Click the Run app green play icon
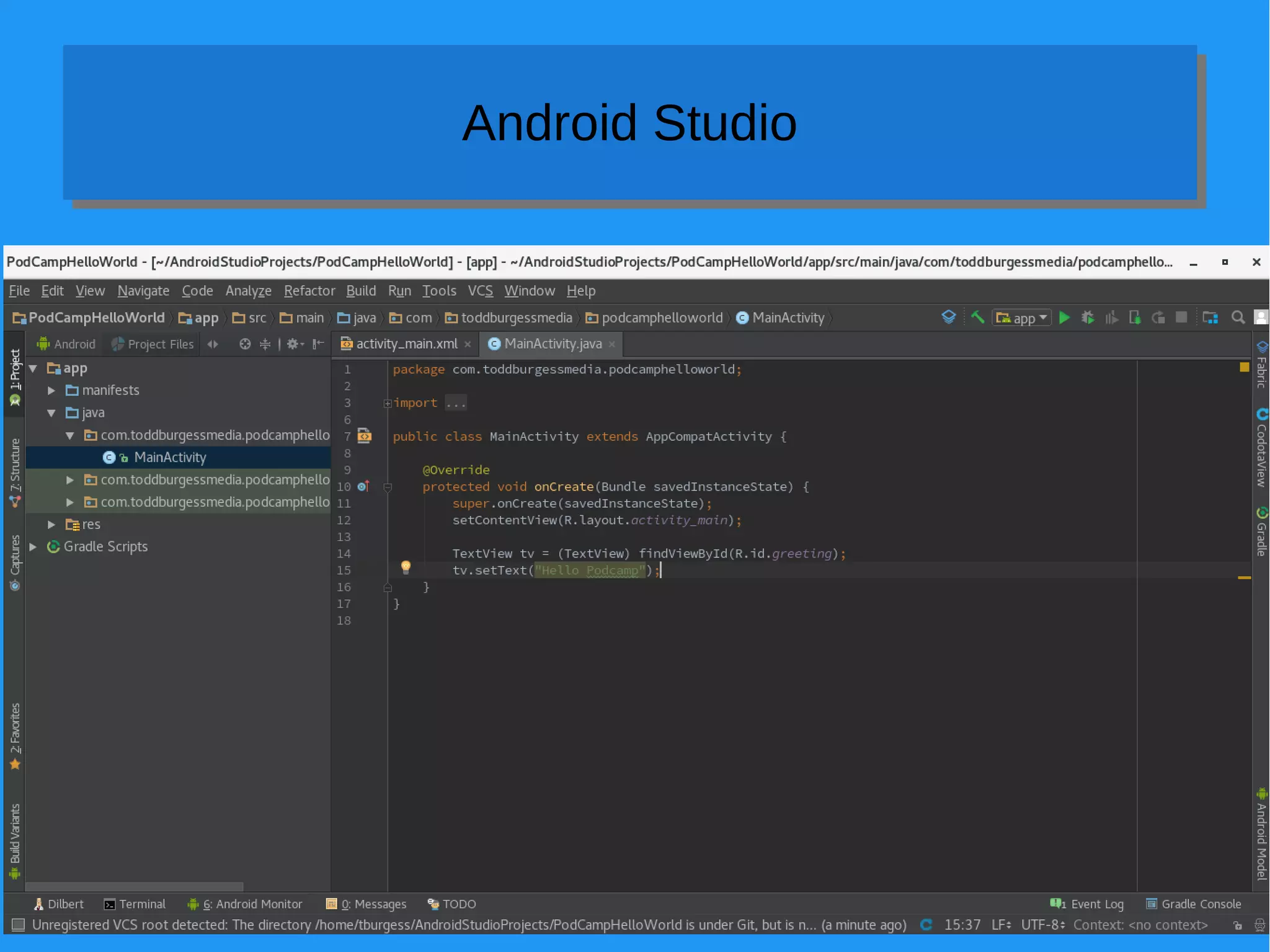Viewport: 1270px width, 952px height. tap(1064, 318)
